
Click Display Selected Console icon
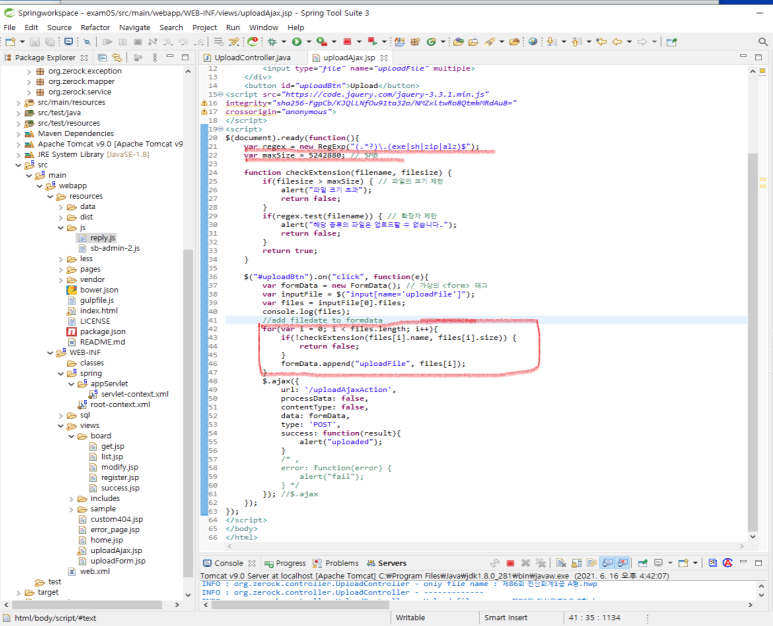click(x=658, y=563)
